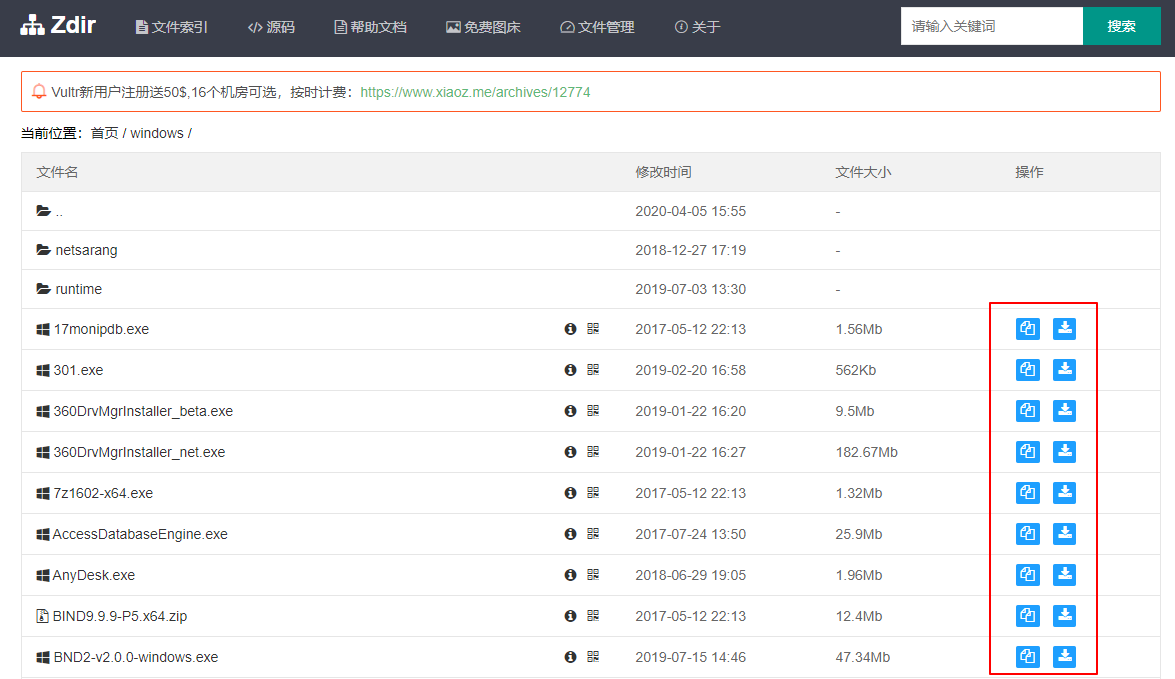View info for 360DrvMgrInstaller_beta.exe
This screenshot has height=679, width=1175.
(570, 411)
